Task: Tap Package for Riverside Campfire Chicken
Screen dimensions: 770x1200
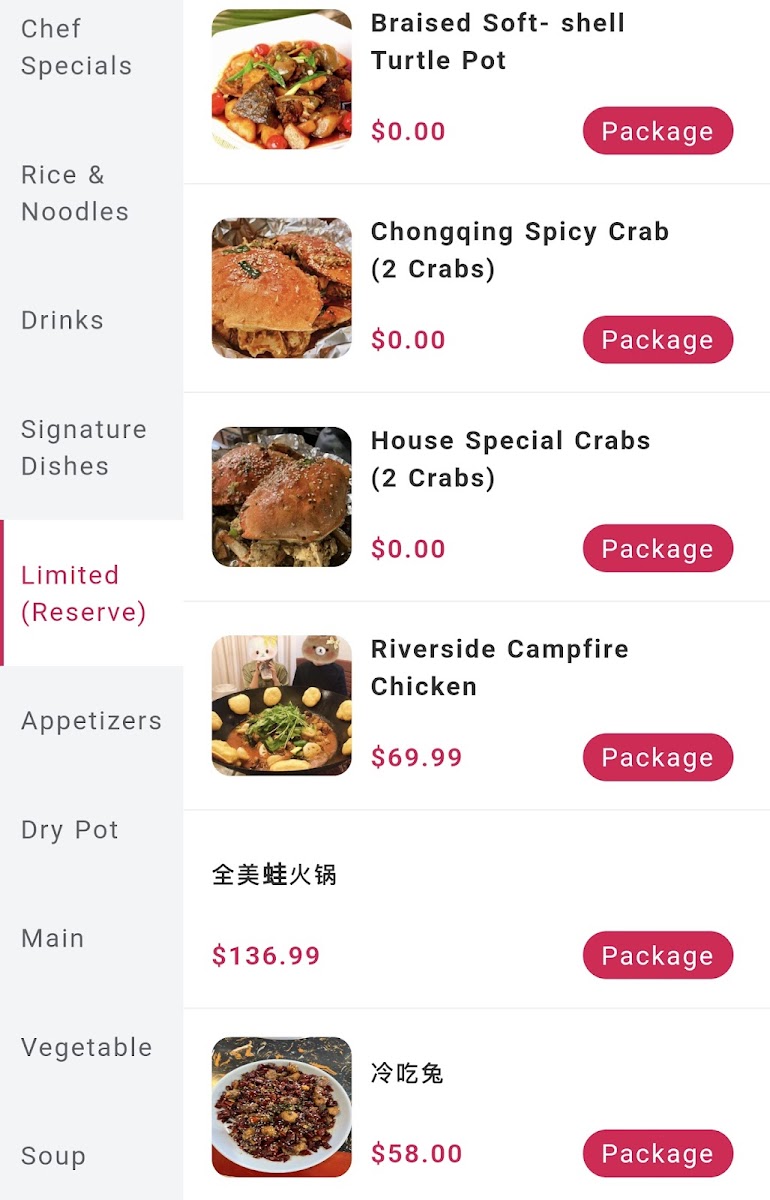Action: click(x=658, y=757)
